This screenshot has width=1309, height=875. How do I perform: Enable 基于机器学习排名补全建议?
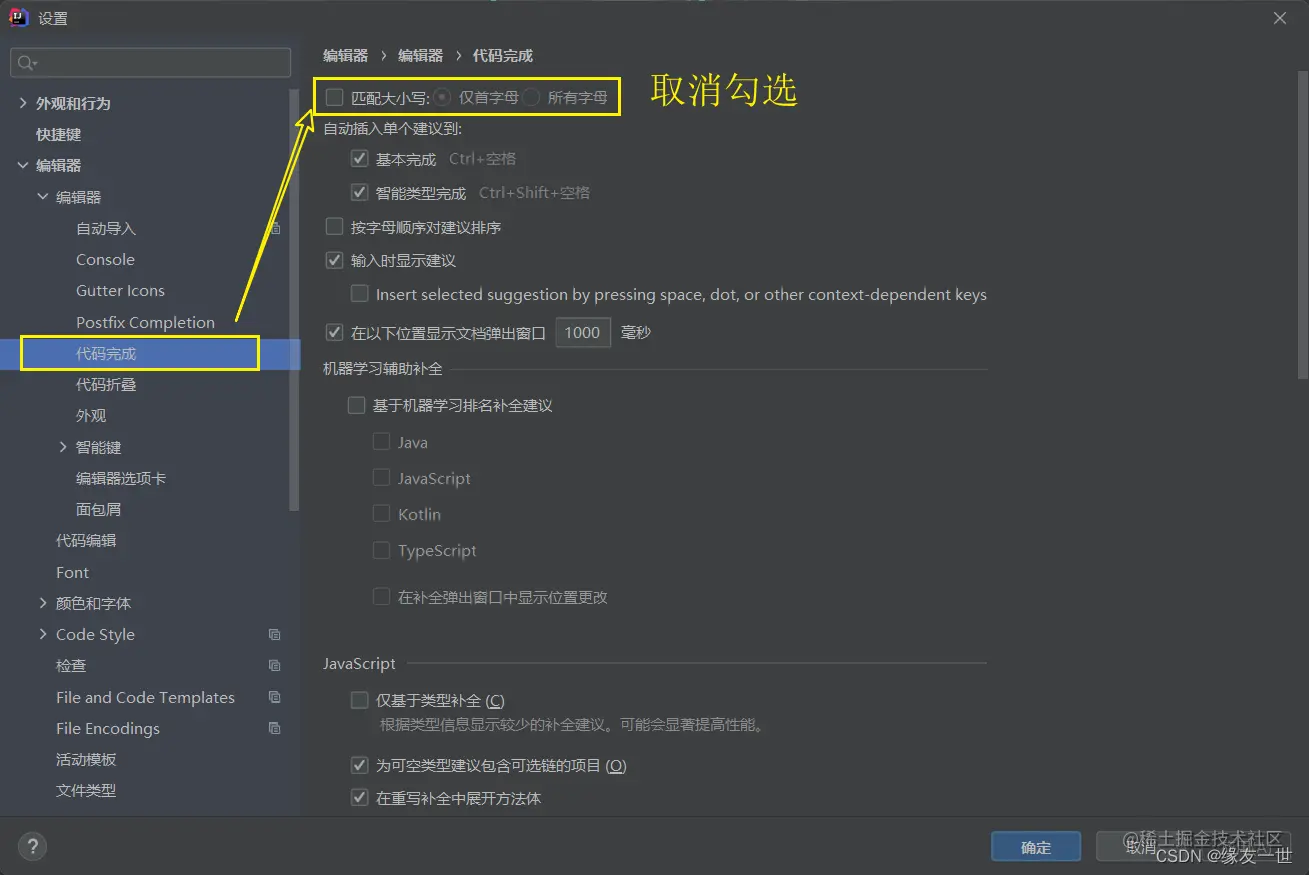356,405
